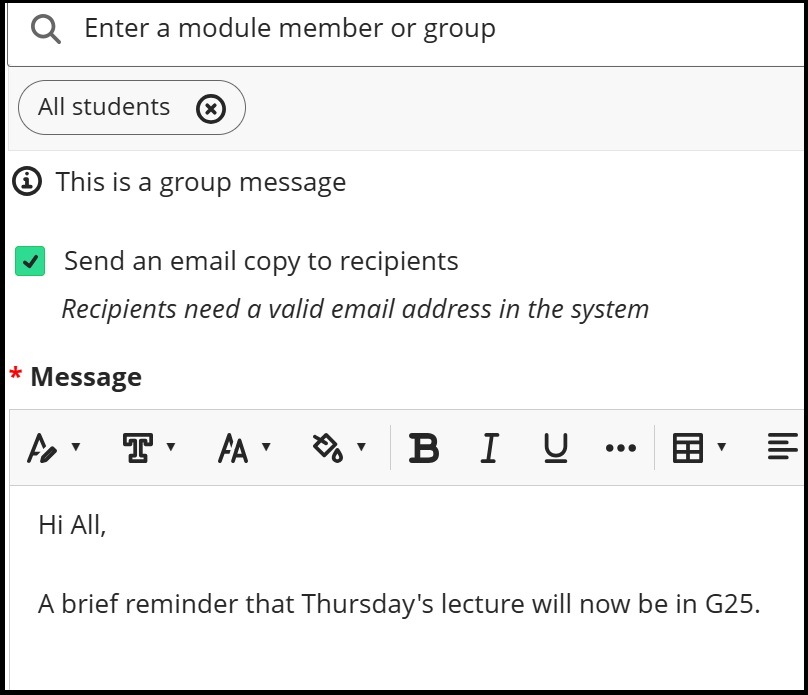
Task: Open the more formatting options ellipsis
Action: pyautogui.click(x=620, y=447)
